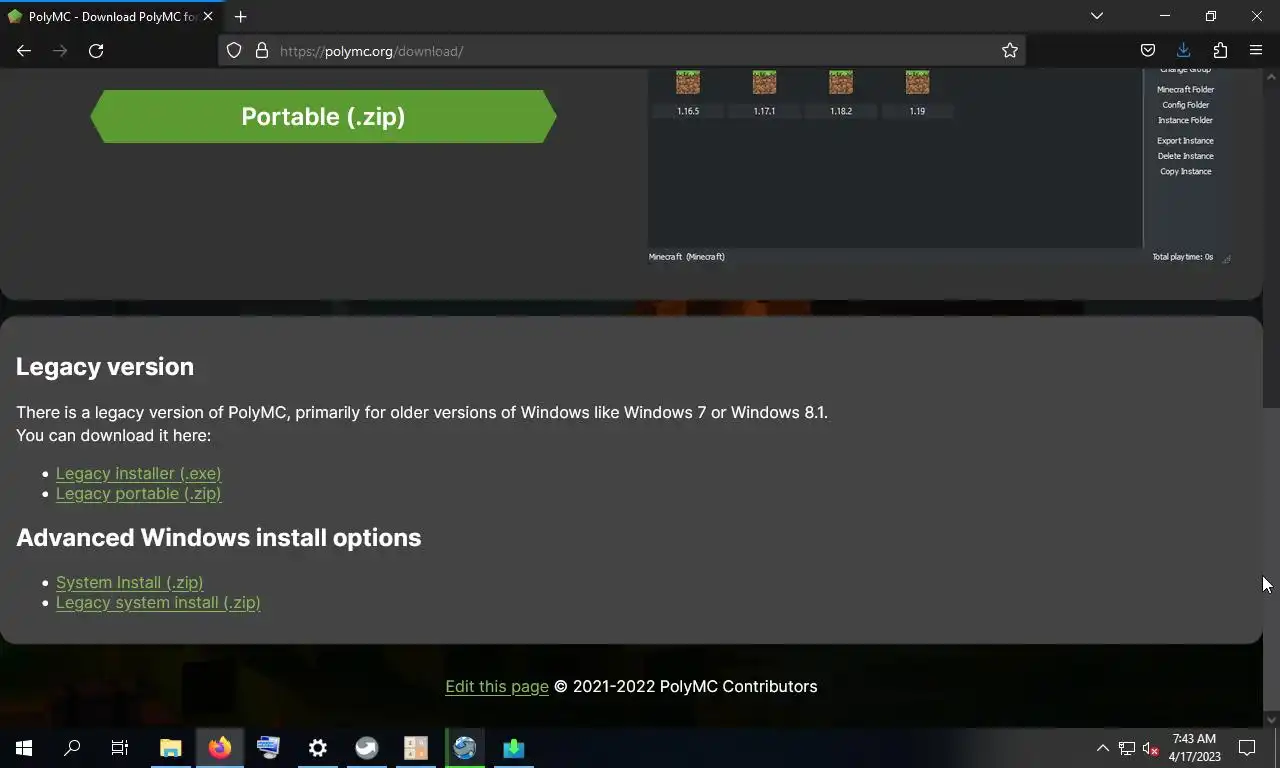
Task: Download the Portable (.zip) build
Action: [323, 116]
